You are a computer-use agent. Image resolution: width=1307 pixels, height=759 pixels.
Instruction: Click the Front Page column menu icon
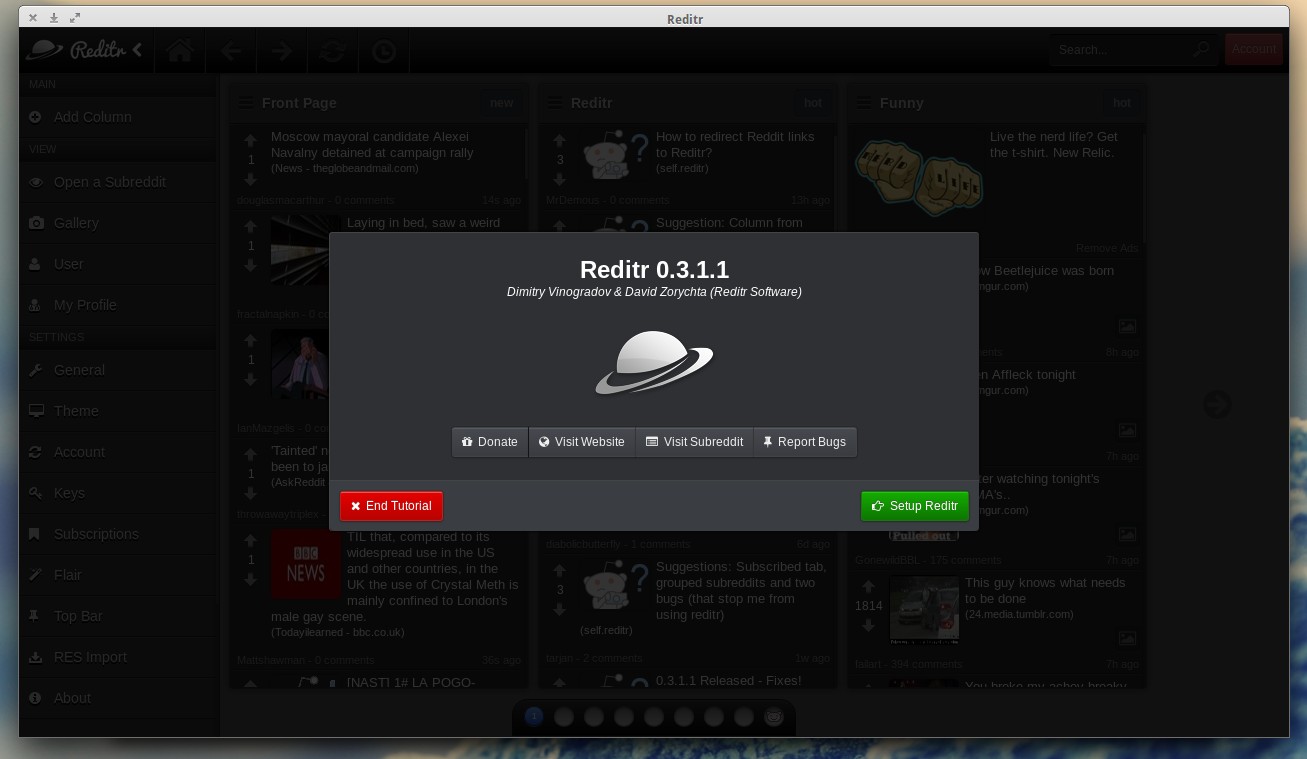[x=246, y=103]
